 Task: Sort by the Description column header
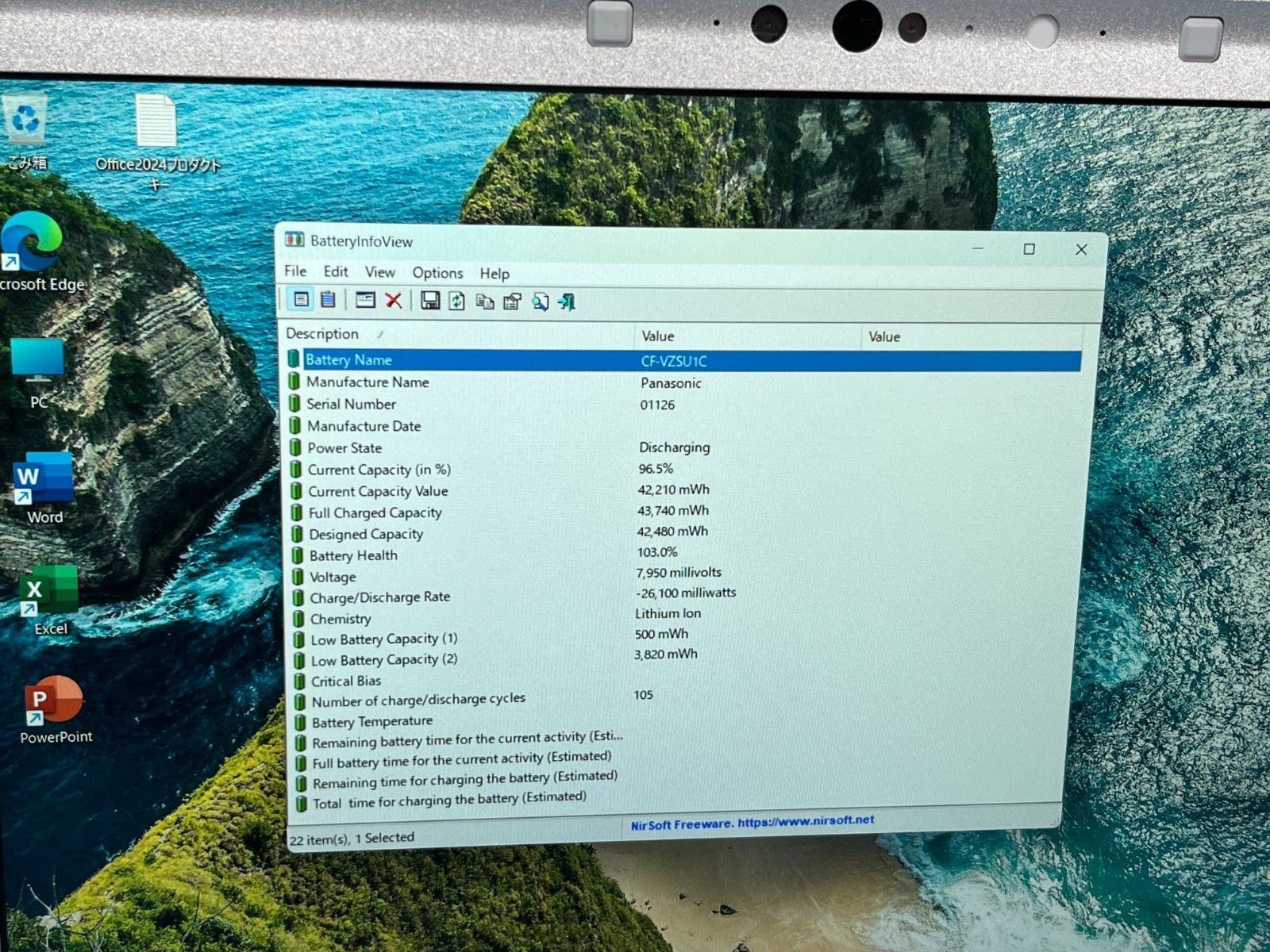click(x=459, y=334)
